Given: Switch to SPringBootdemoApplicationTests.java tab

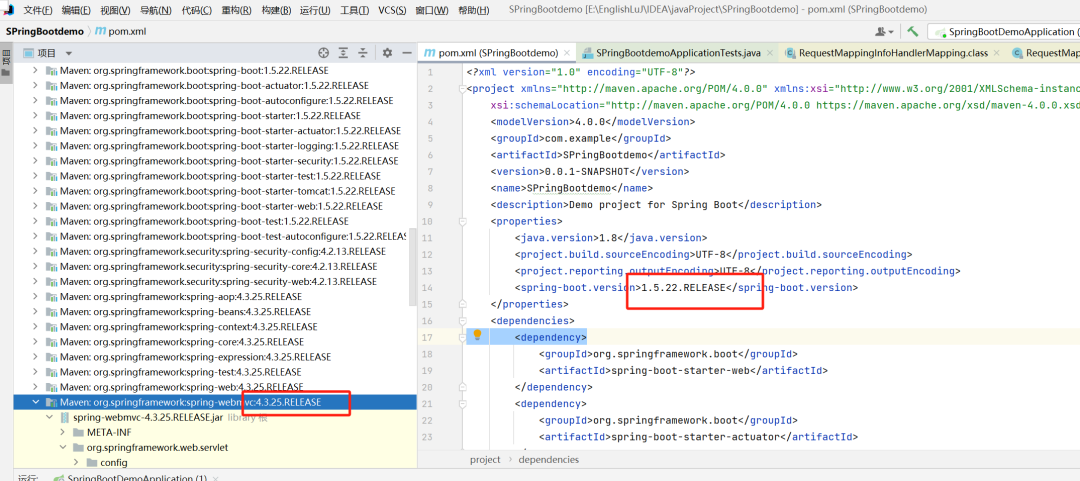Looking at the screenshot, I should tap(678, 53).
